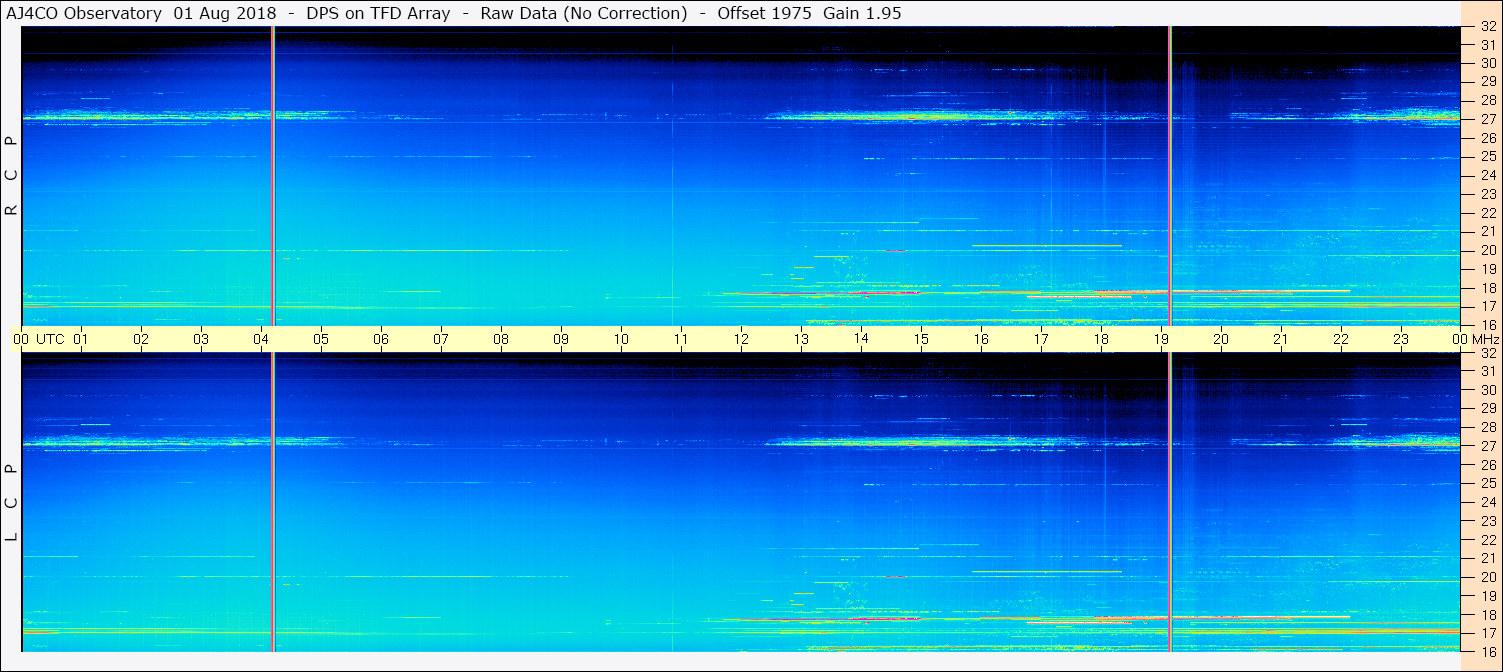Screen dimensions: 1503x672
Task: Click 23 MHz label on RCP frequency scale
Action: point(1487,194)
